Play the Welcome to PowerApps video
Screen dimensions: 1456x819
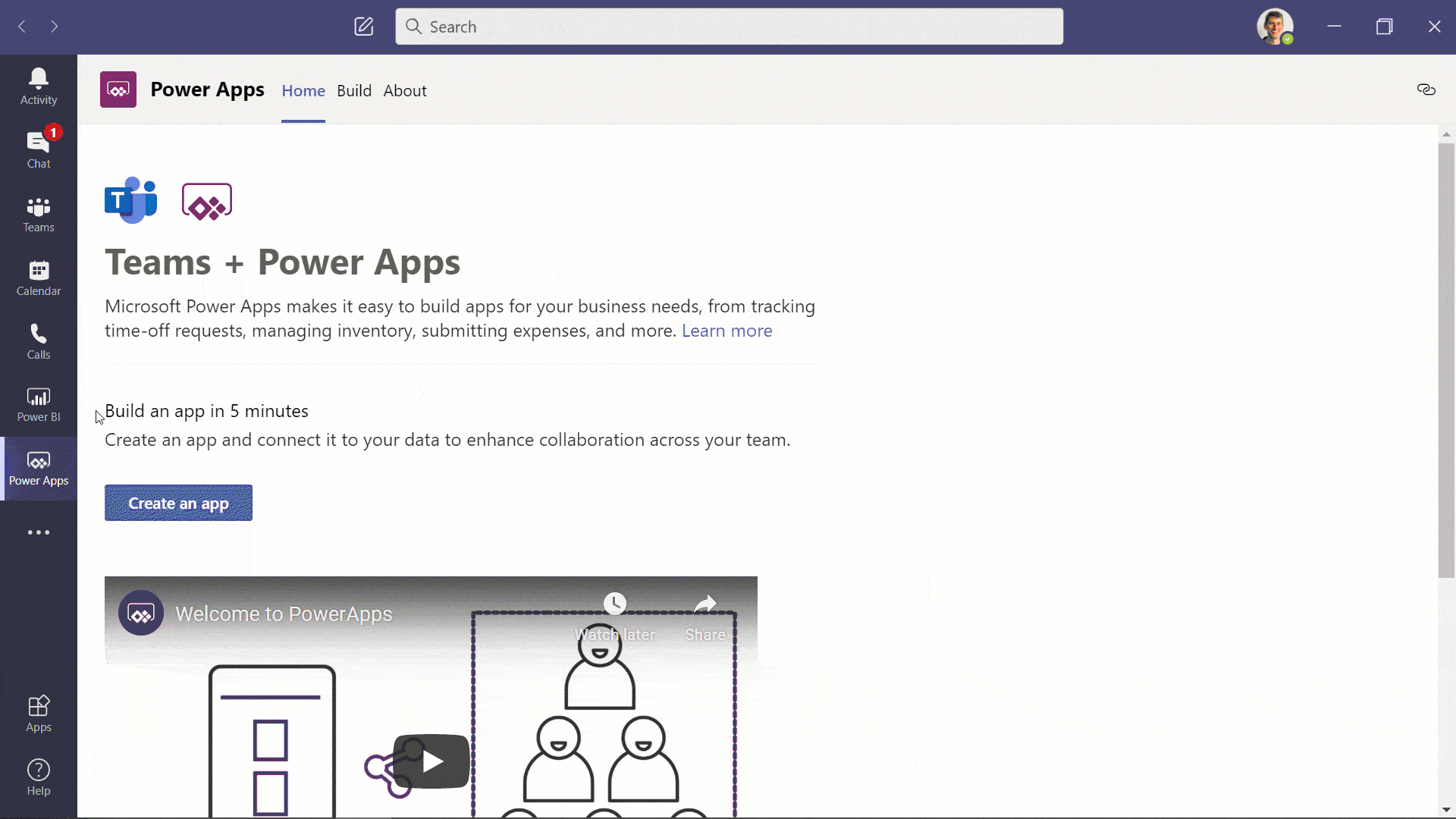[x=430, y=761]
